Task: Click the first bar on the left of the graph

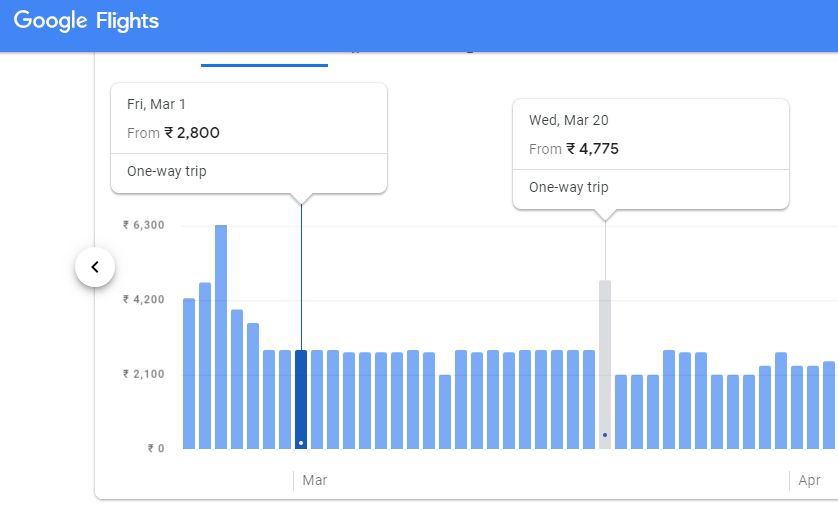Action: point(189,373)
